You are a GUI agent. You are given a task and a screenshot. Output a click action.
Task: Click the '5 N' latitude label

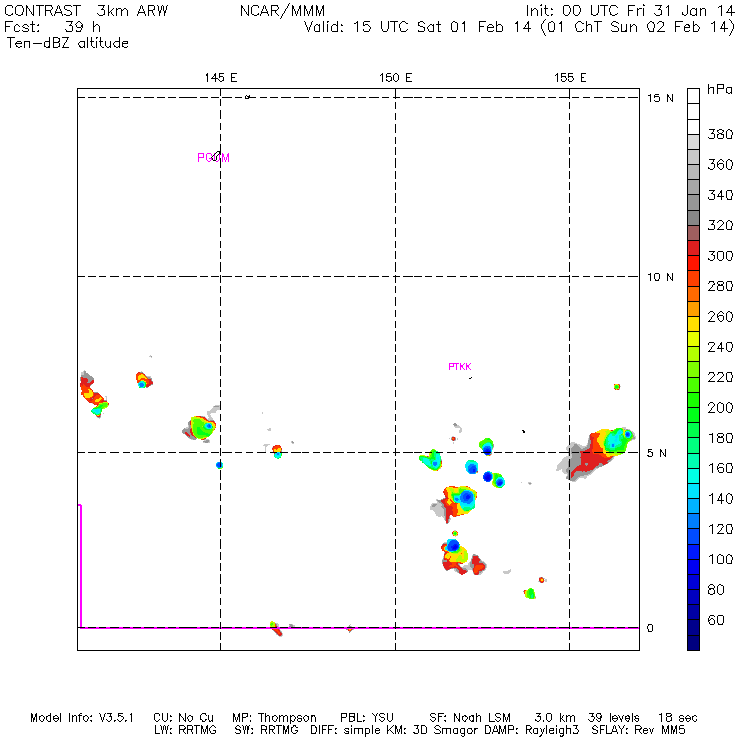(656, 453)
